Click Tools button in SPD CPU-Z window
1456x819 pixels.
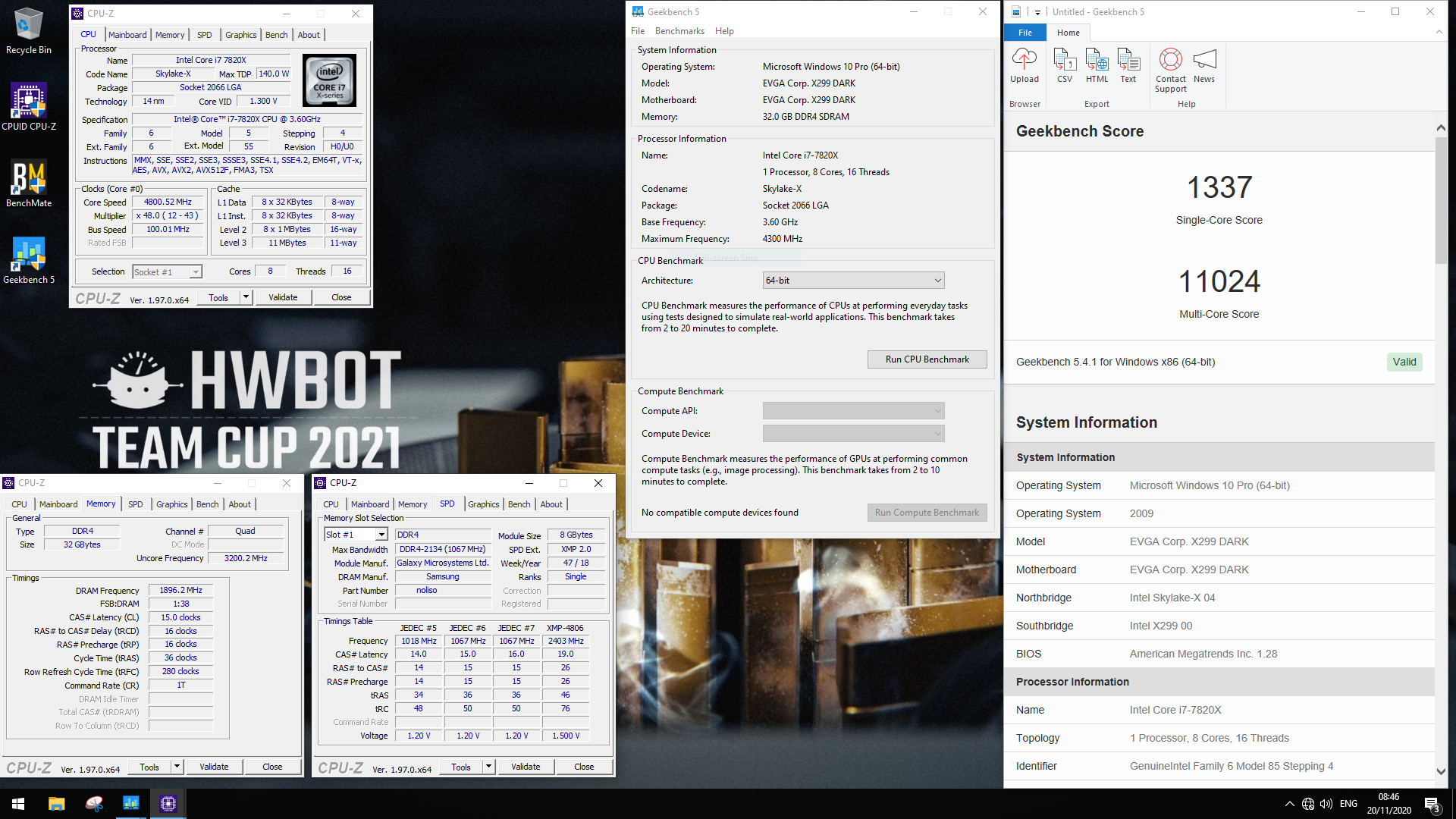461,767
